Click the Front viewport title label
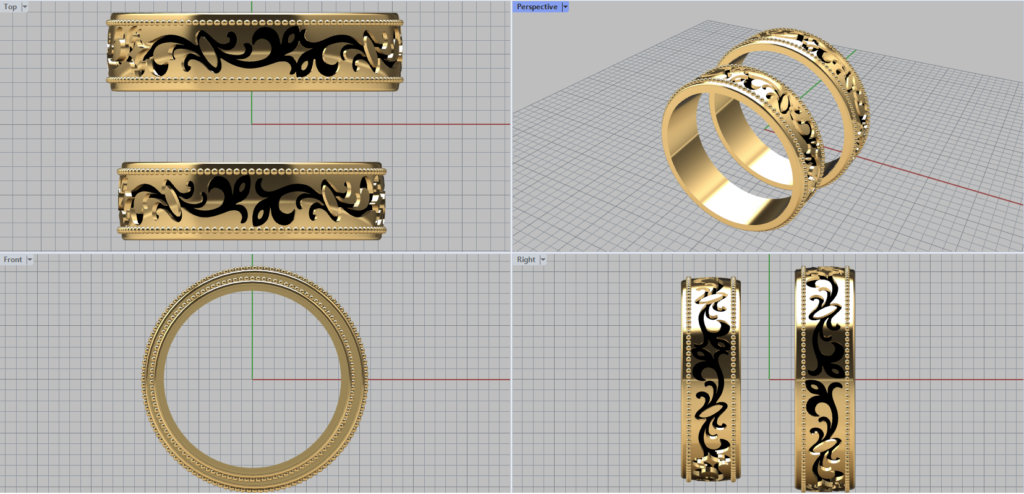Viewport: 1024px width, 494px height. 12,259
